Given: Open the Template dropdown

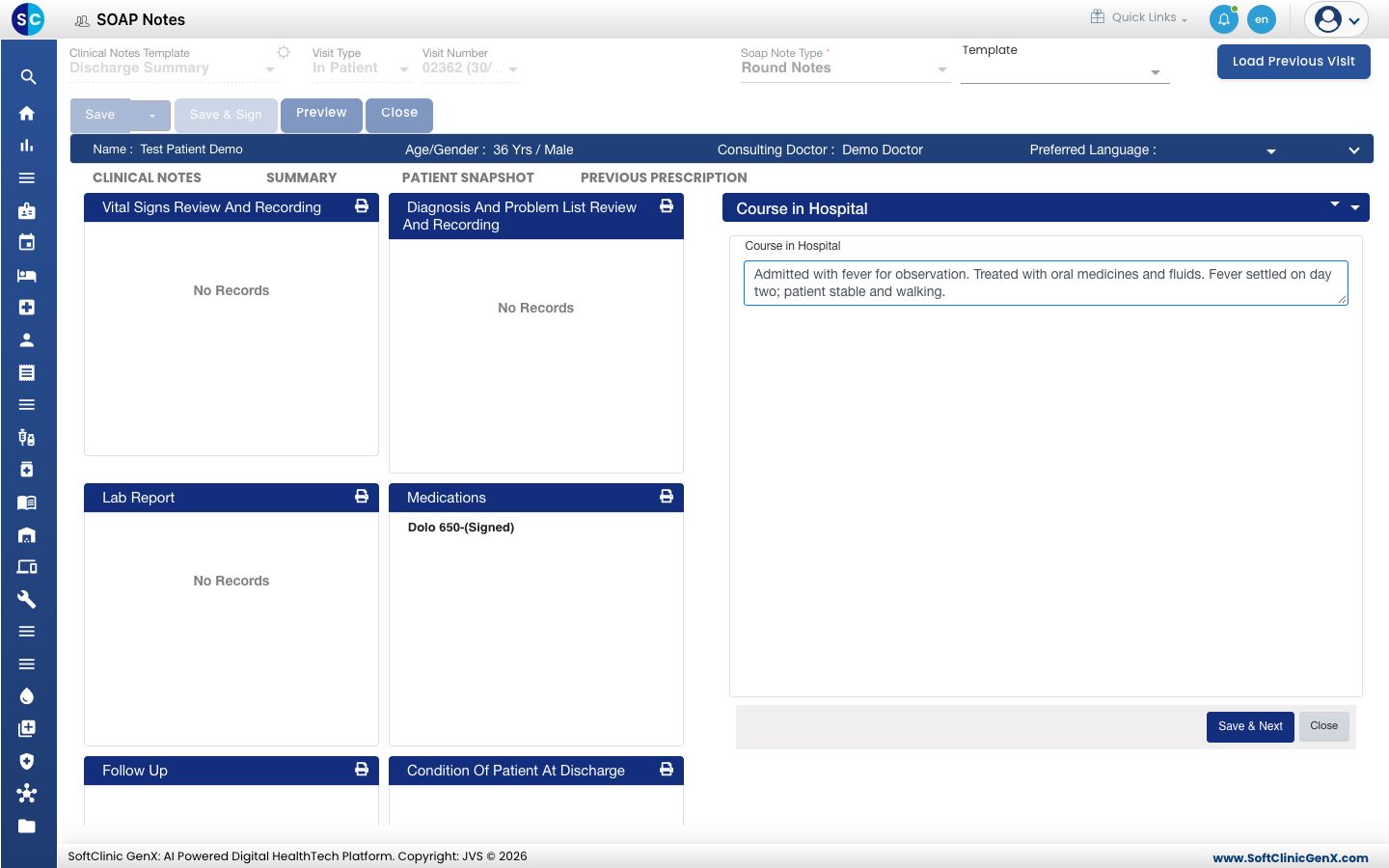Looking at the screenshot, I should click(1065, 72).
